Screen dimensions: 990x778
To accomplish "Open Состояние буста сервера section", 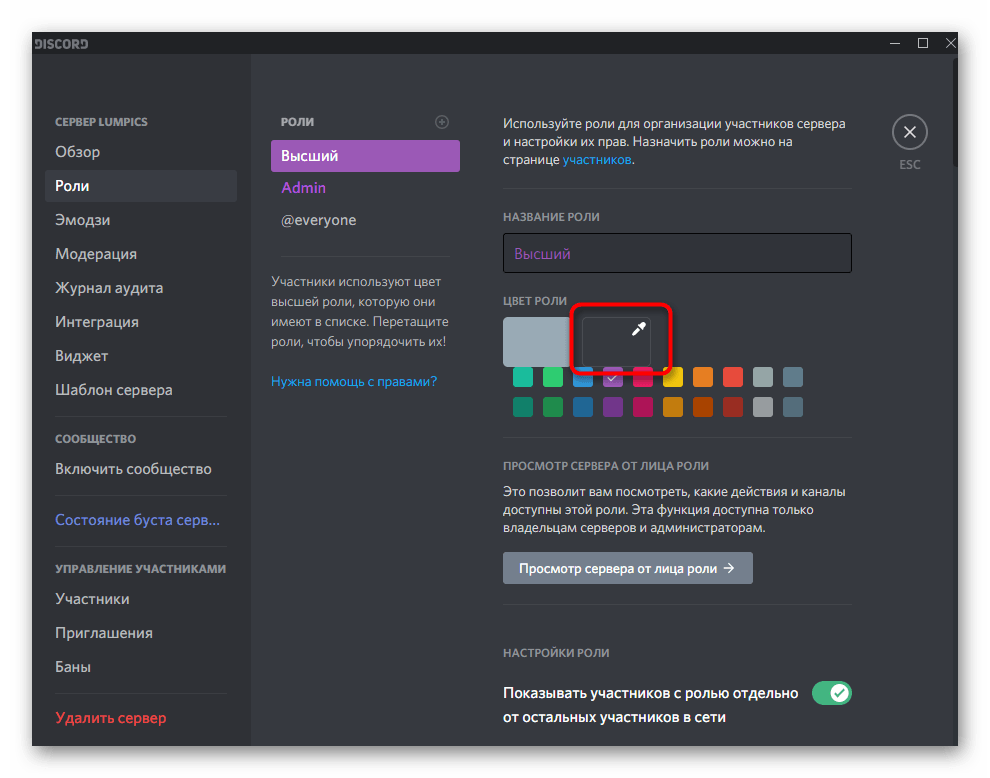I will coord(137,520).
